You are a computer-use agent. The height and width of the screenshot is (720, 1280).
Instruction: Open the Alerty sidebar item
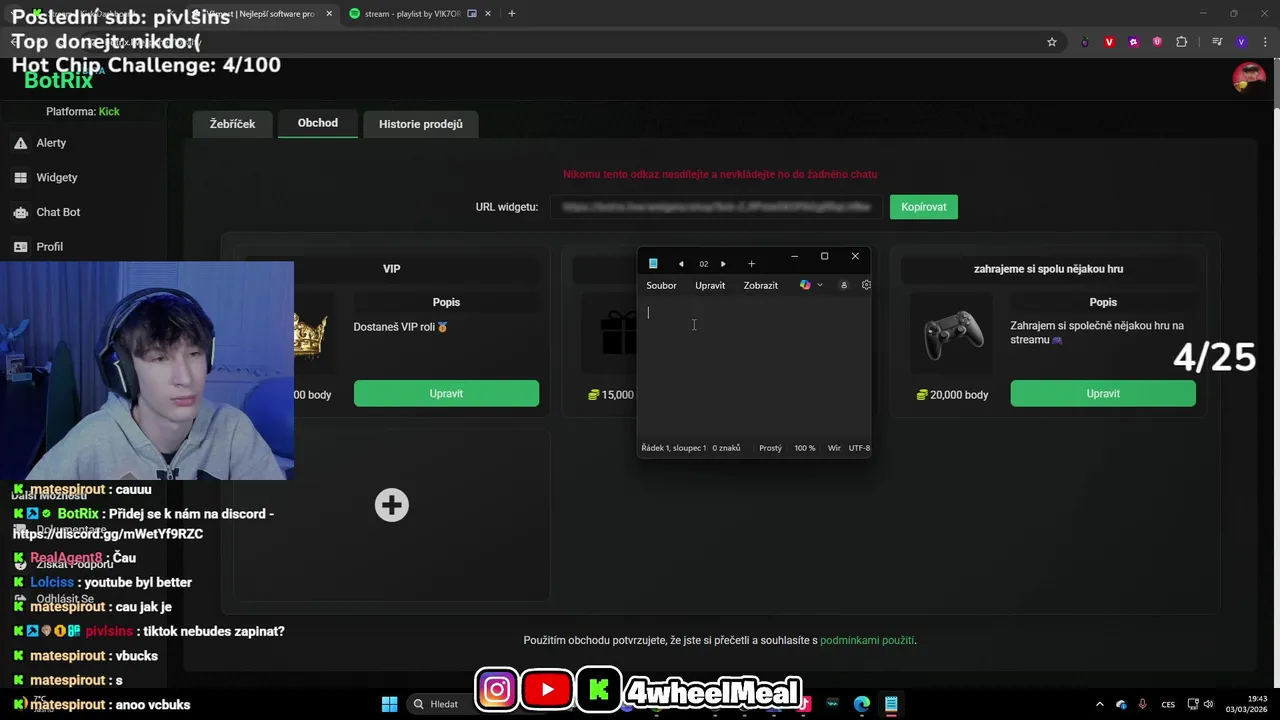50,143
